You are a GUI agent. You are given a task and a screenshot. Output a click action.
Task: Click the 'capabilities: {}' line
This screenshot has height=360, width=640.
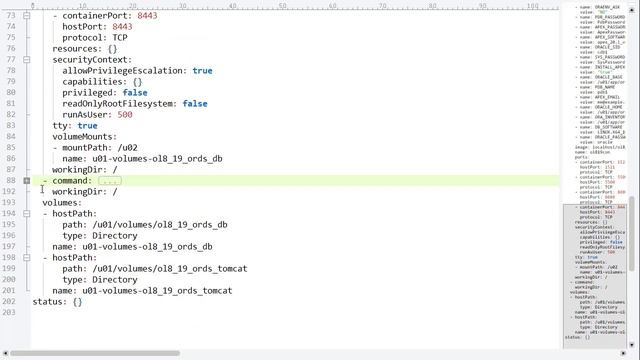(x=102, y=82)
